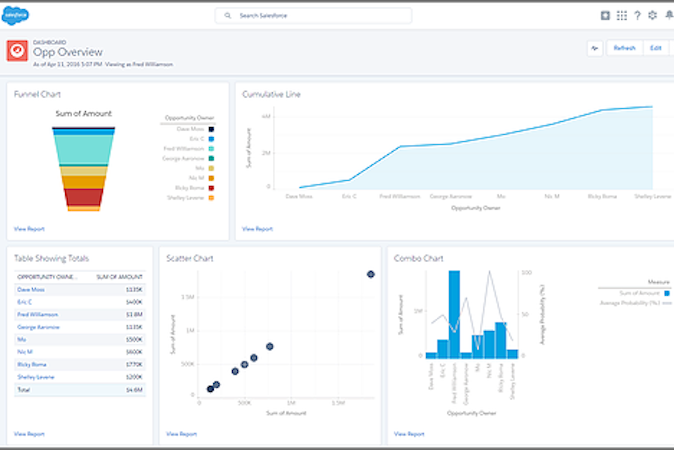Click the tallest bar in Combo Chart
Image resolution: width=674 pixels, height=450 pixels.
(454, 314)
